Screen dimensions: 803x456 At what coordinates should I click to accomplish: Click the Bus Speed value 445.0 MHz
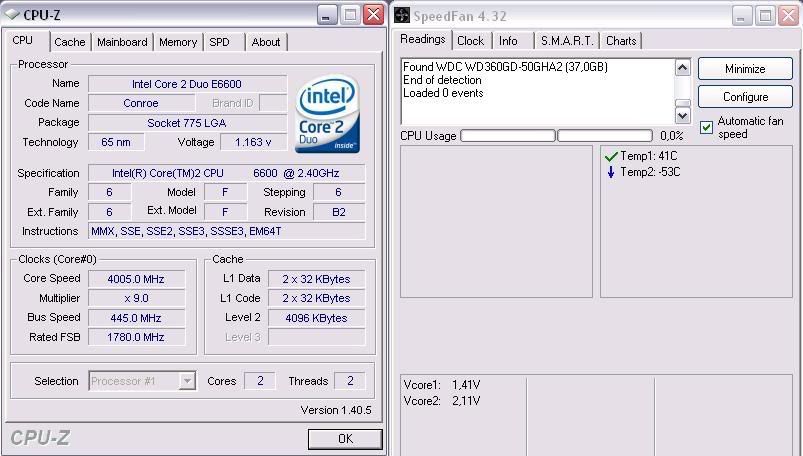tap(136, 318)
